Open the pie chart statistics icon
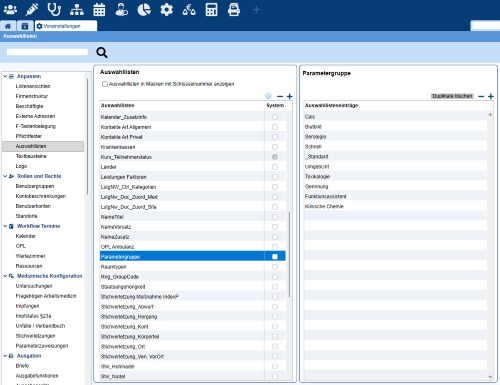500x385 pixels. pyautogui.click(x=144, y=10)
